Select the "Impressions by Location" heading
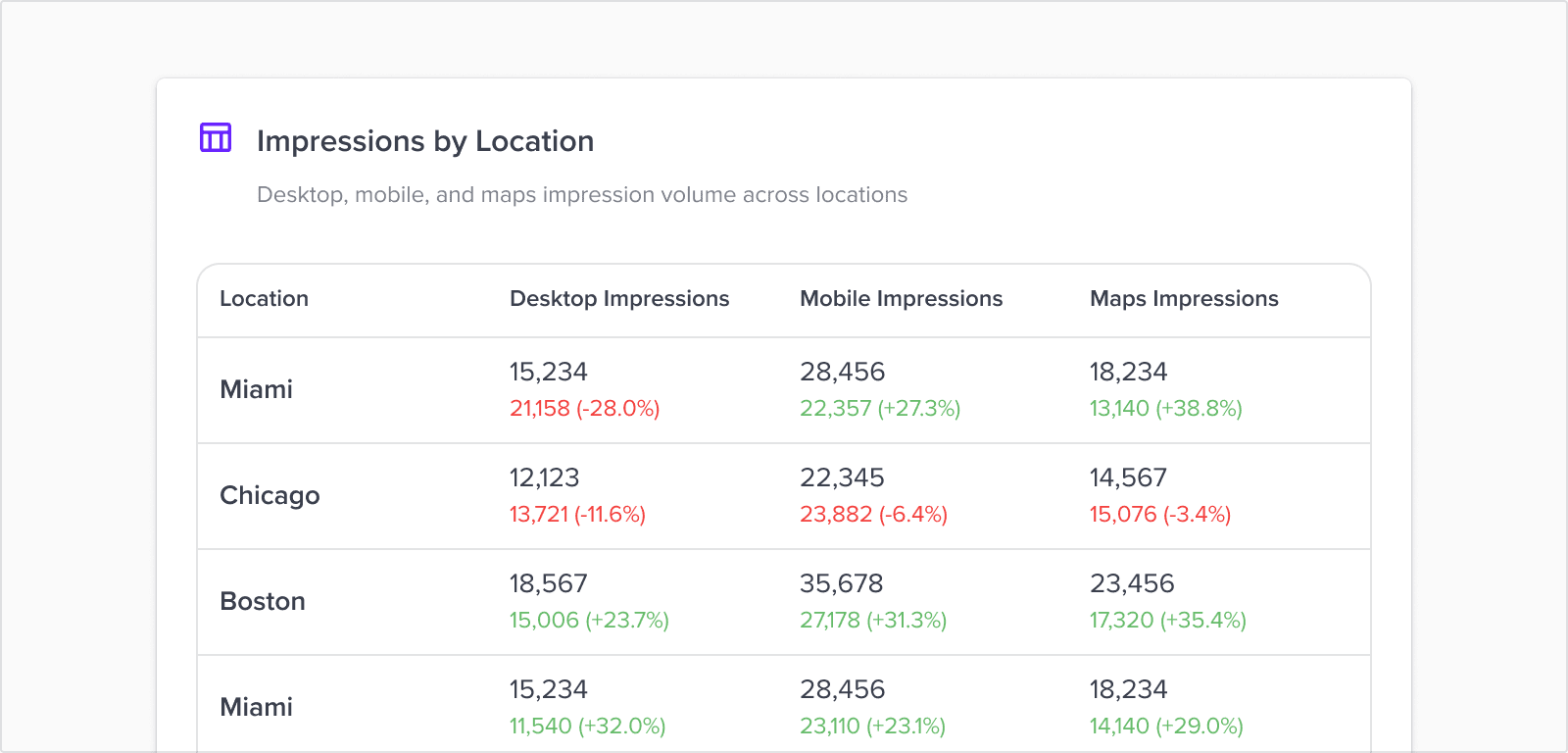The width and height of the screenshot is (1568, 753). 425,141
